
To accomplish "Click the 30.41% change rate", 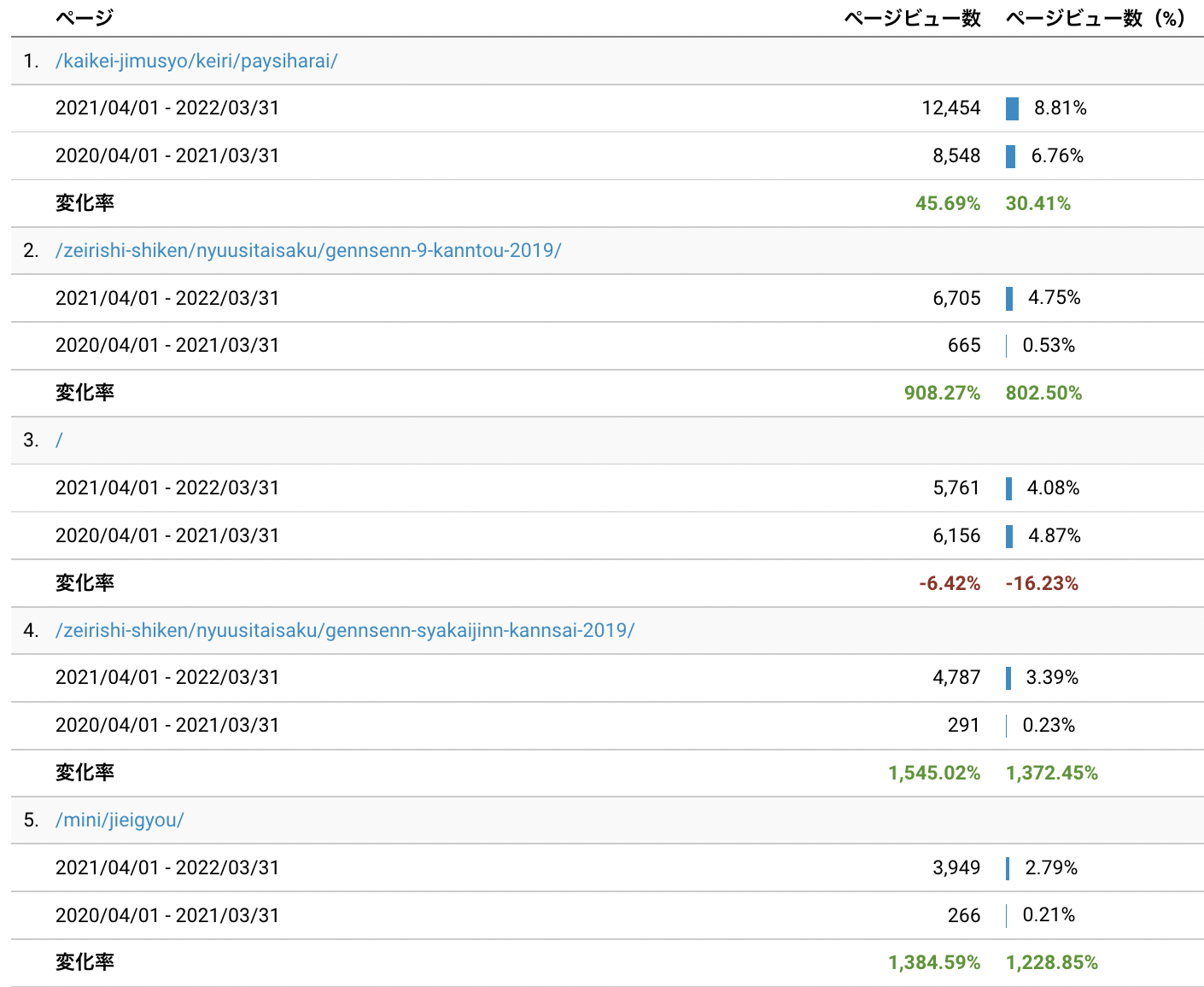I will pyautogui.click(x=1038, y=204).
